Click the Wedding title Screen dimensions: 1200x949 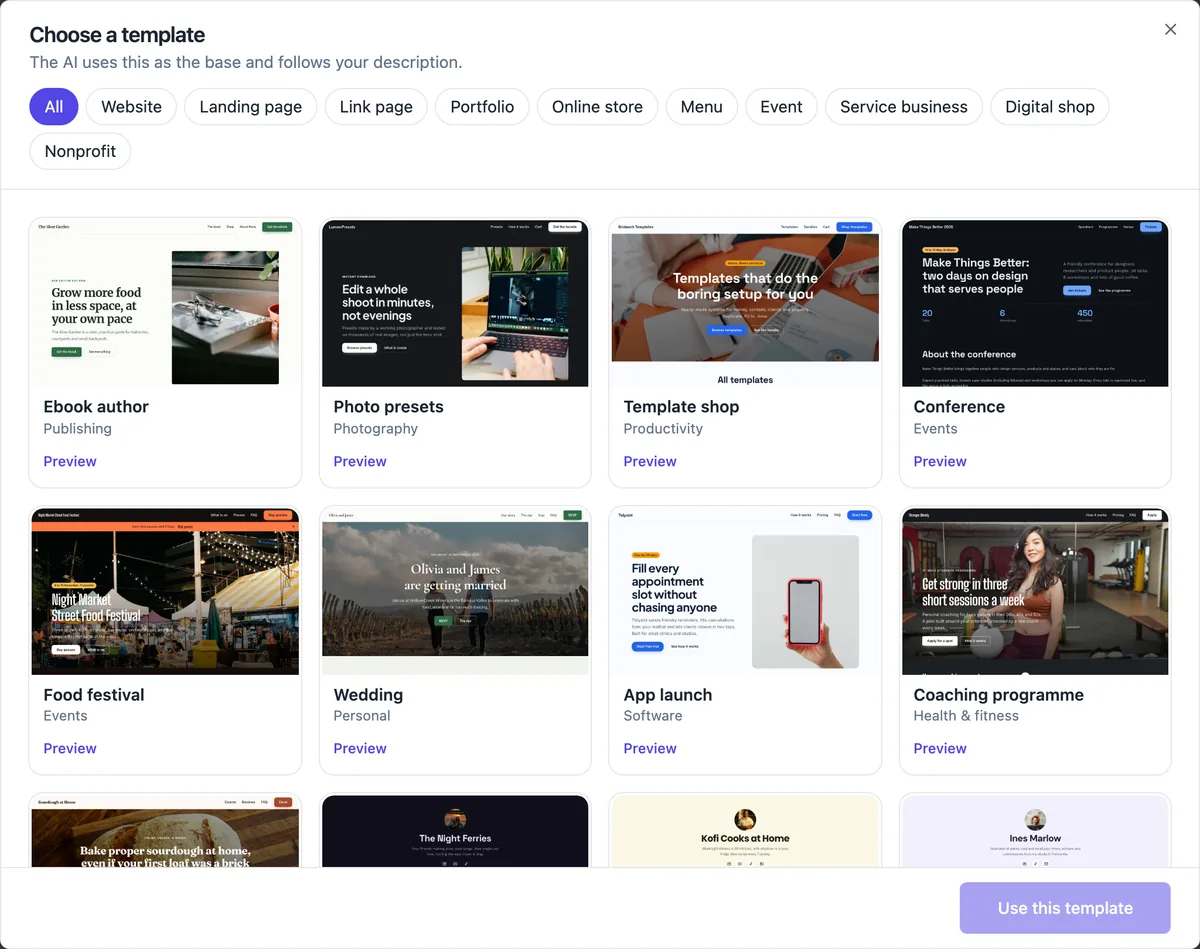point(368,695)
